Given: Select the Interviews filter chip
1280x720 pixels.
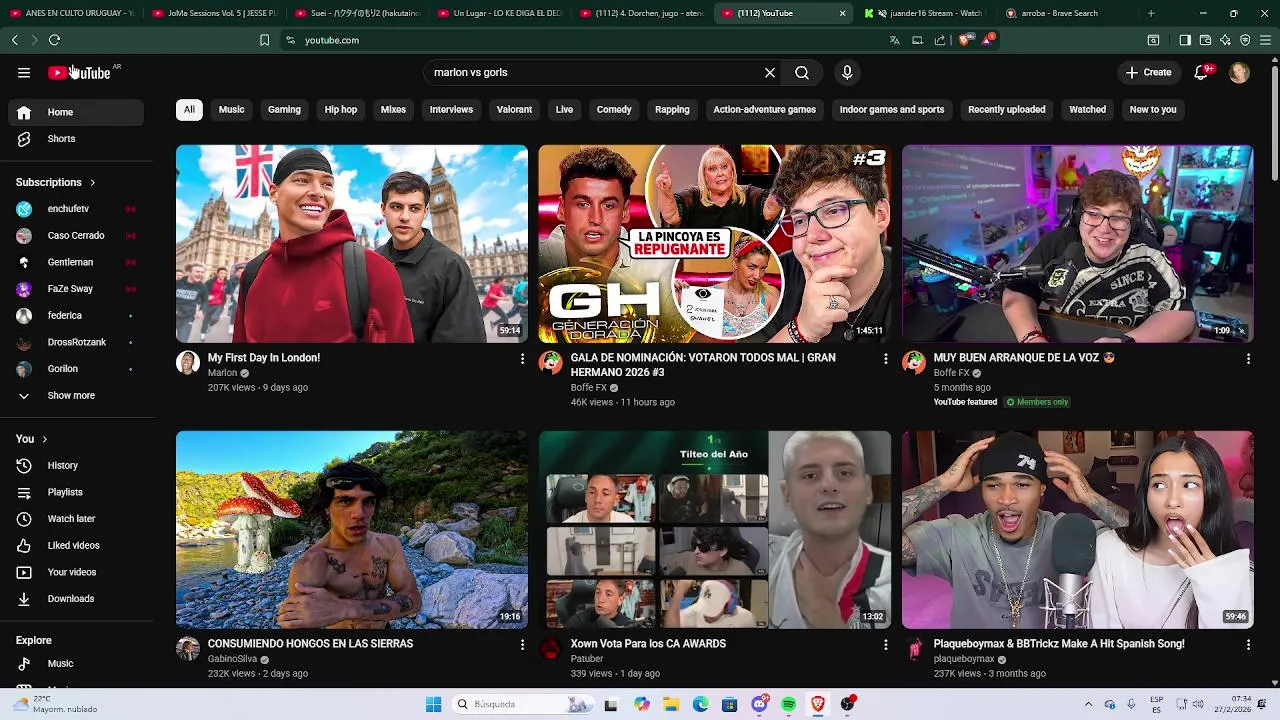Looking at the screenshot, I should pyautogui.click(x=451, y=110).
